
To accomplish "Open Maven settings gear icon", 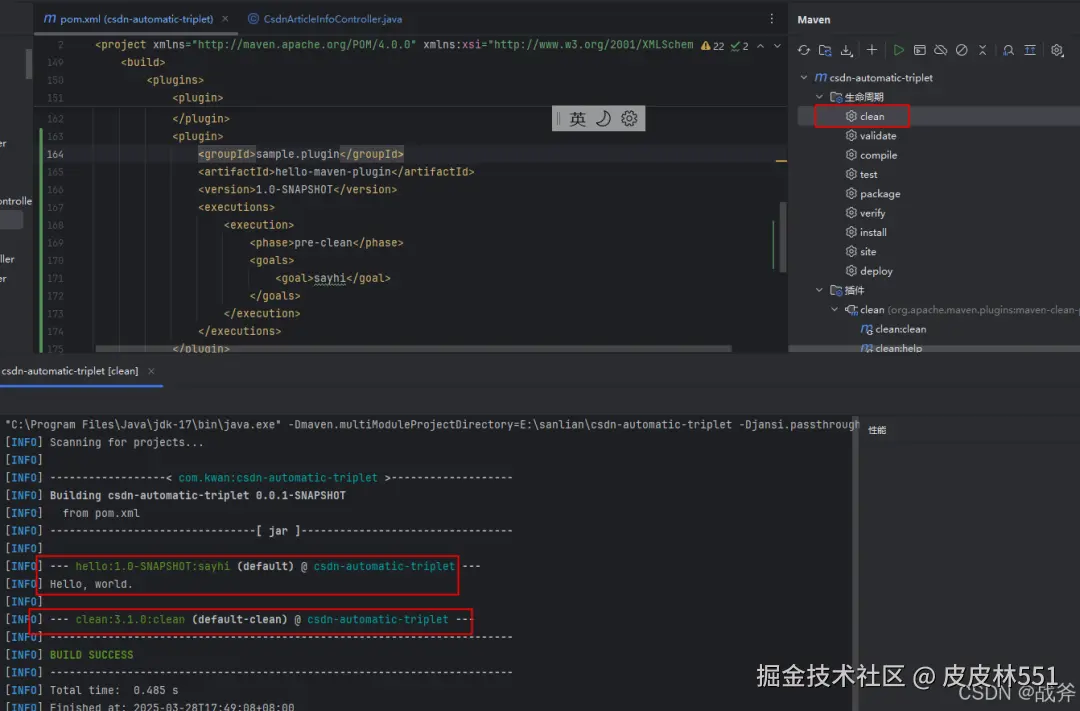I will (x=1057, y=50).
